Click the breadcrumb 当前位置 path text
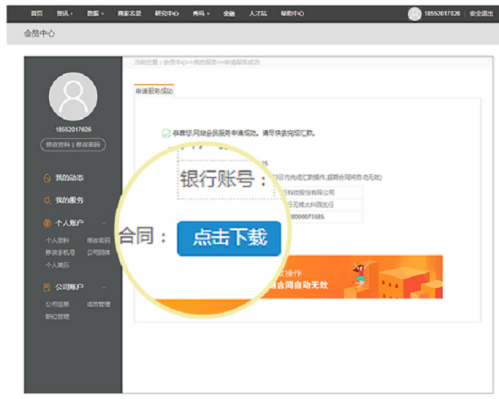The height and width of the screenshot is (399, 499). point(197,62)
